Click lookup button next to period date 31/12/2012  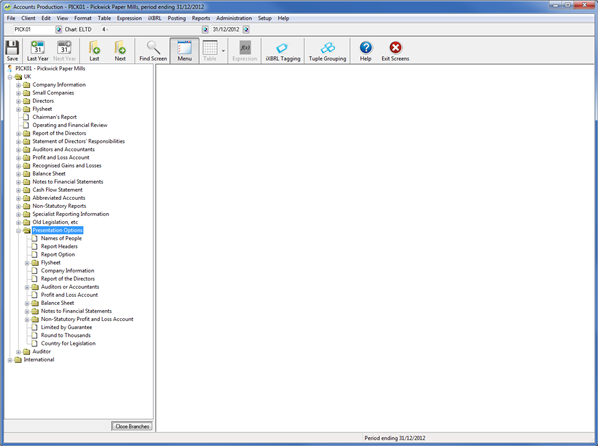click(x=246, y=29)
